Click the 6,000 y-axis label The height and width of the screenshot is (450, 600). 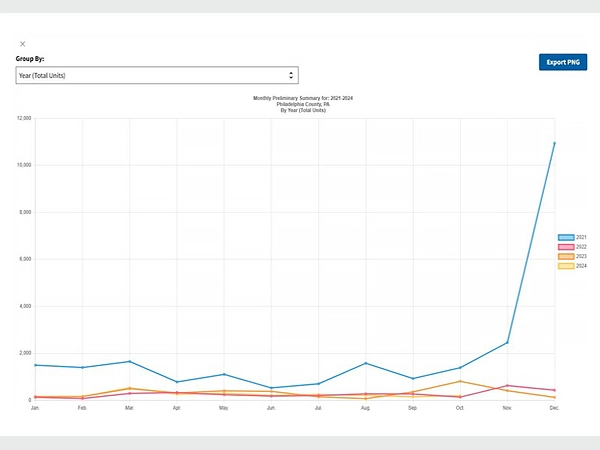[x=25, y=259]
